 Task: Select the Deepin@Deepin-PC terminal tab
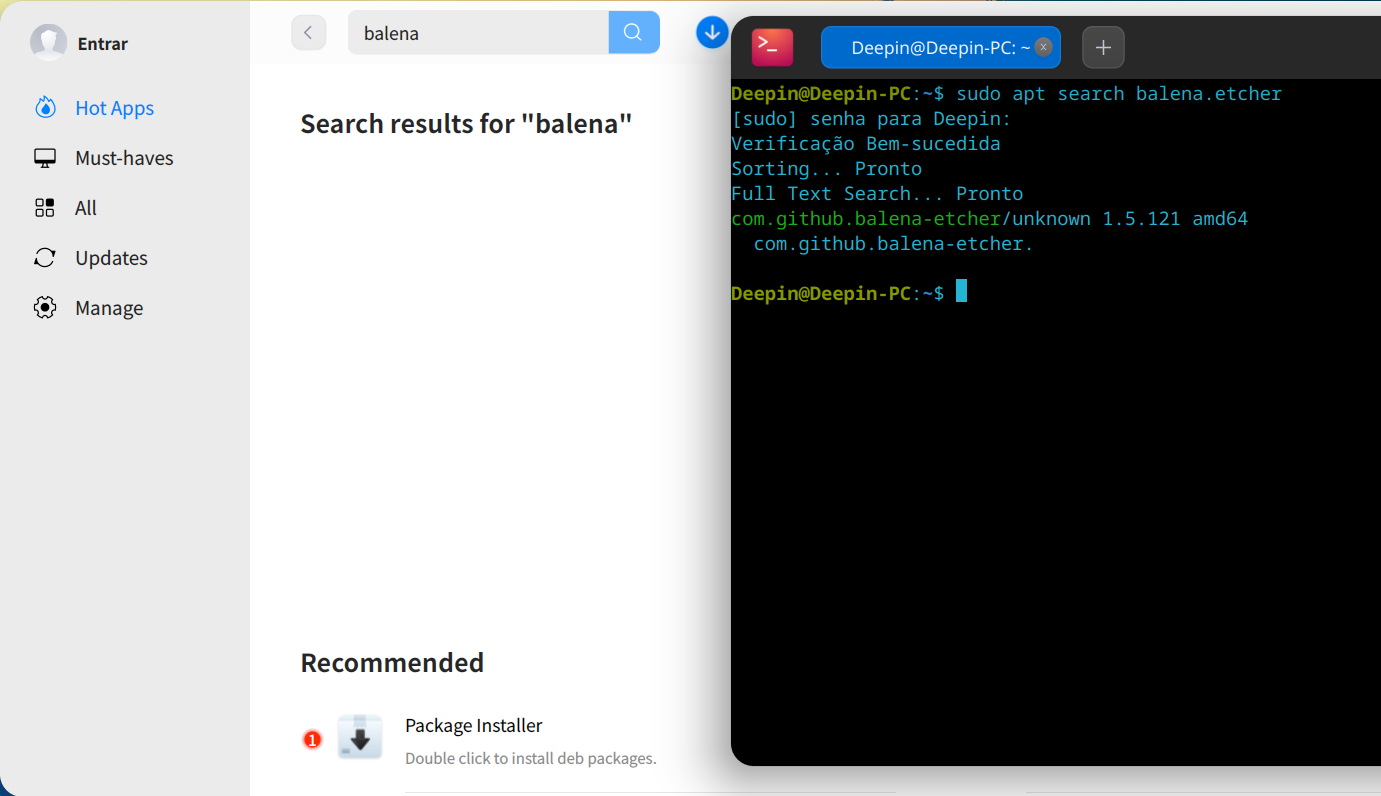click(x=940, y=47)
